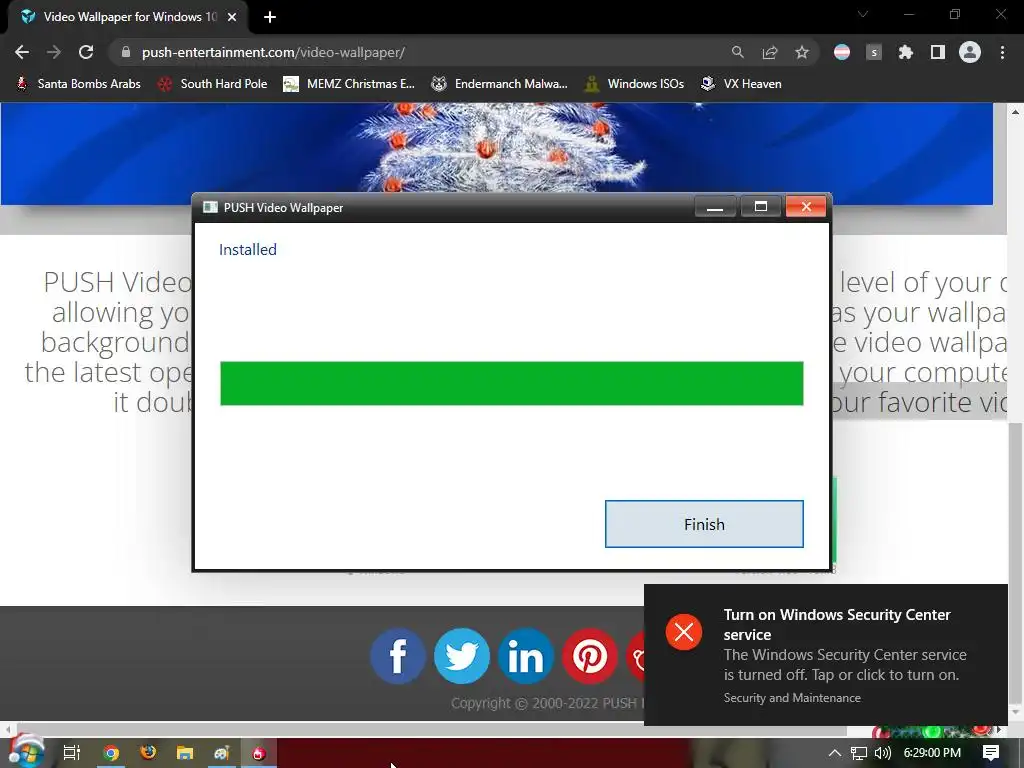
Task: Open MEMZ Christmas bookmark
Action: (x=349, y=84)
